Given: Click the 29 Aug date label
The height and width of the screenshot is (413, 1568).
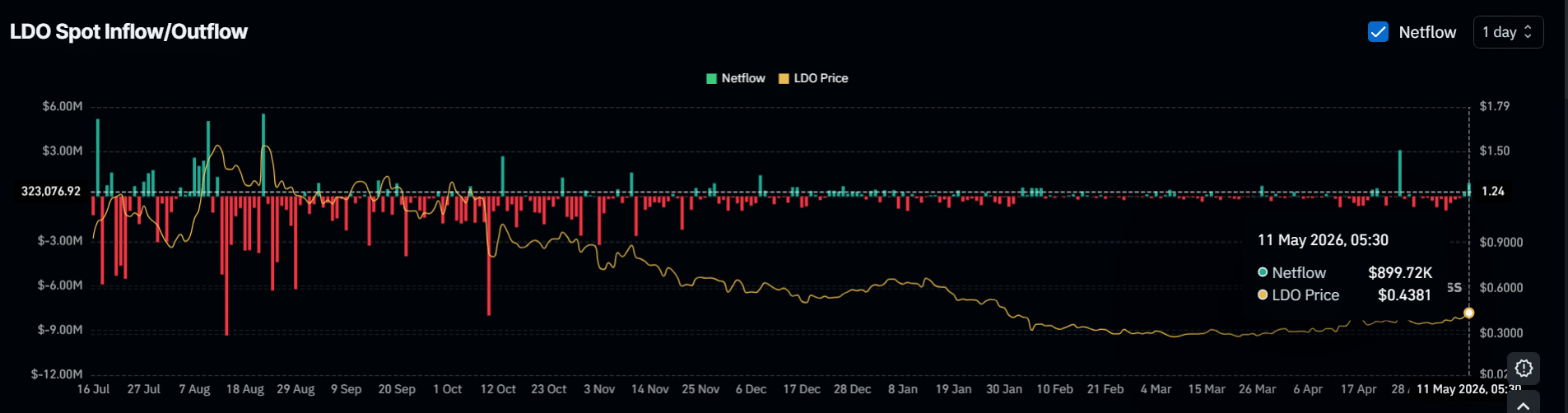Looking at the screenshot, I should pos(295,389).
